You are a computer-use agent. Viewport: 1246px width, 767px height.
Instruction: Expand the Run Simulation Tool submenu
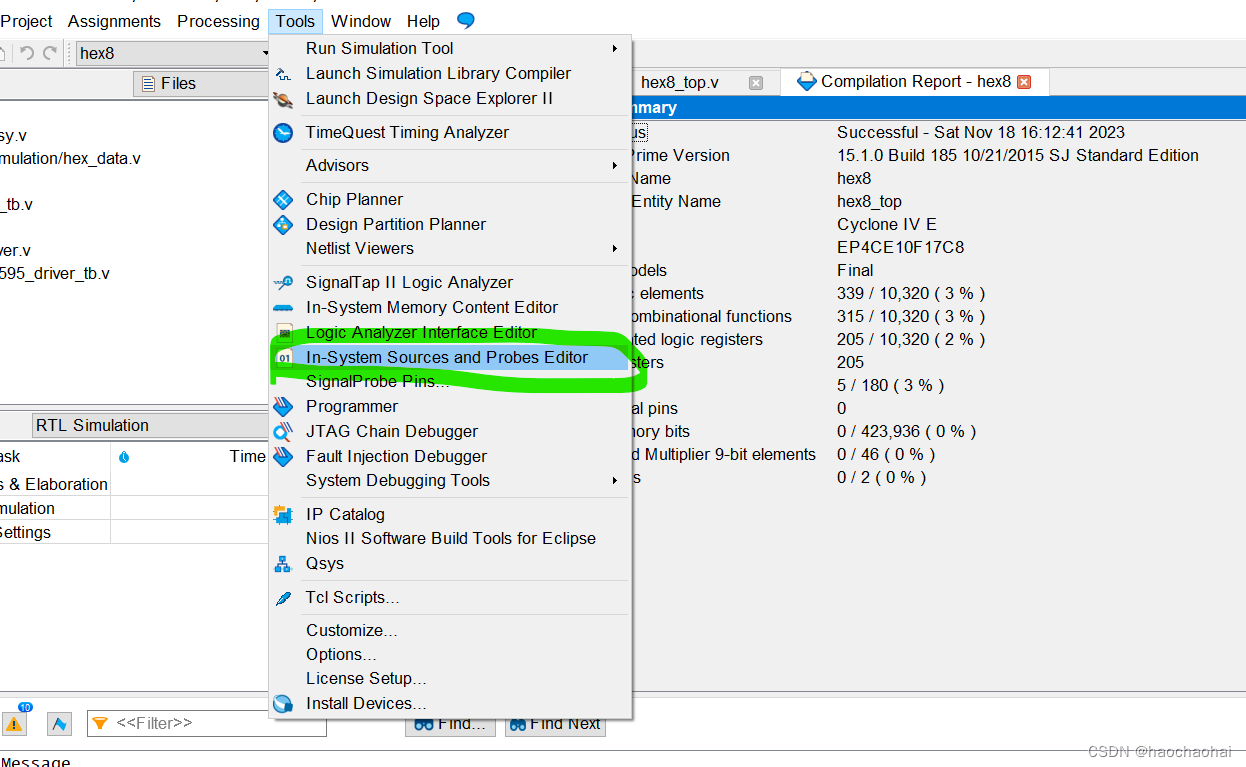click(x=378, y=48)
